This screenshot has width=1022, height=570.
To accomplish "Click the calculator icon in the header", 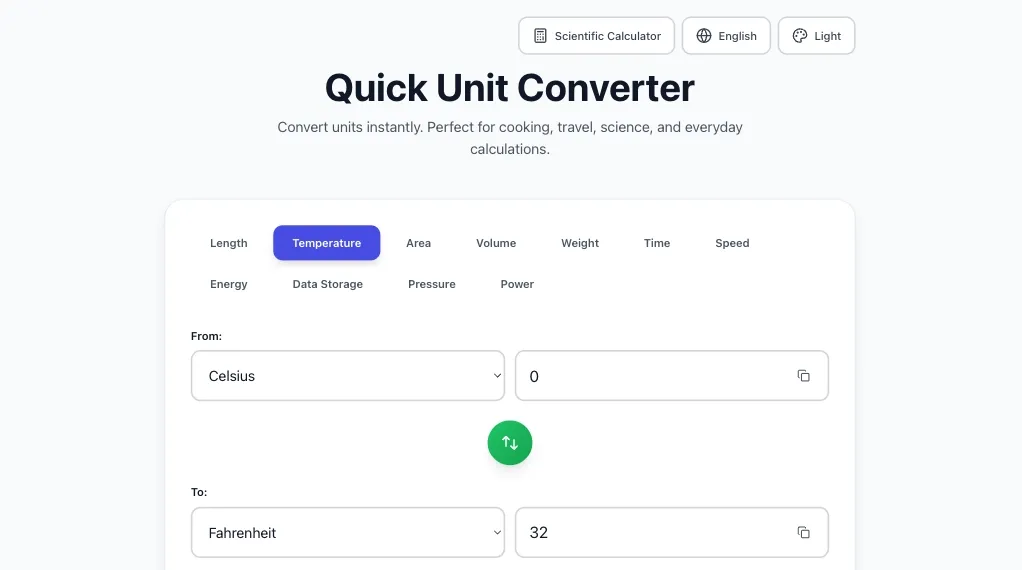I will 540,36.
